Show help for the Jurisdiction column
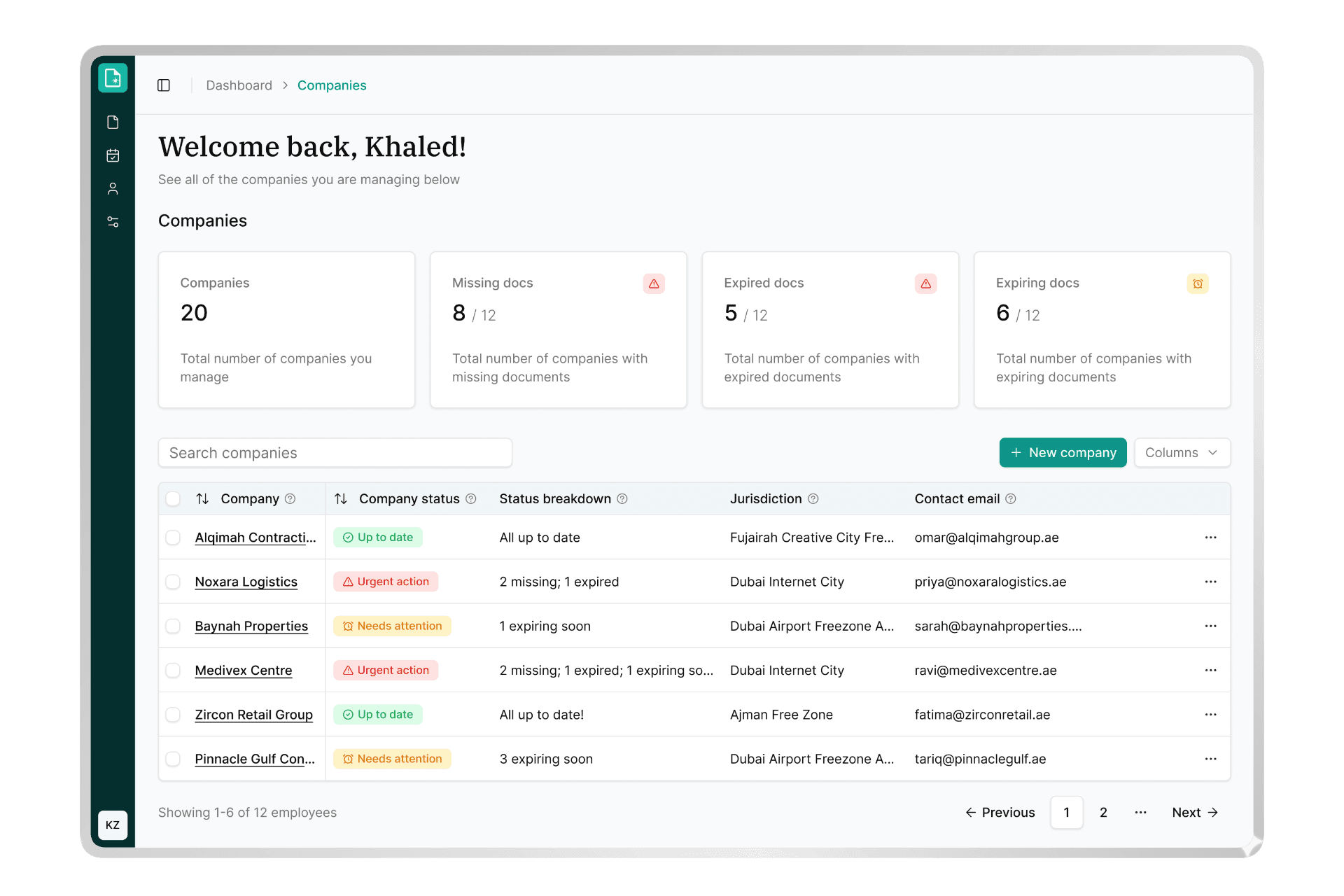 (x=813, y=498)
